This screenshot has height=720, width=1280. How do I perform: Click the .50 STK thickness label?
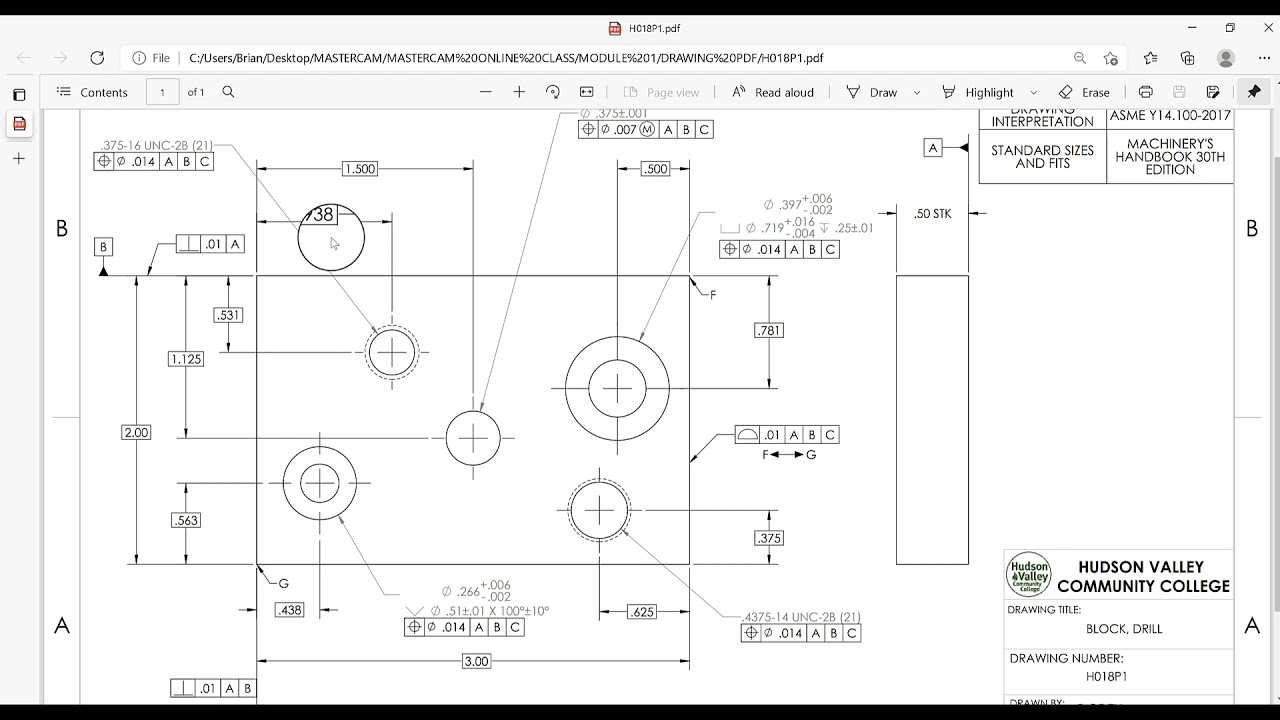coord(933,213)
